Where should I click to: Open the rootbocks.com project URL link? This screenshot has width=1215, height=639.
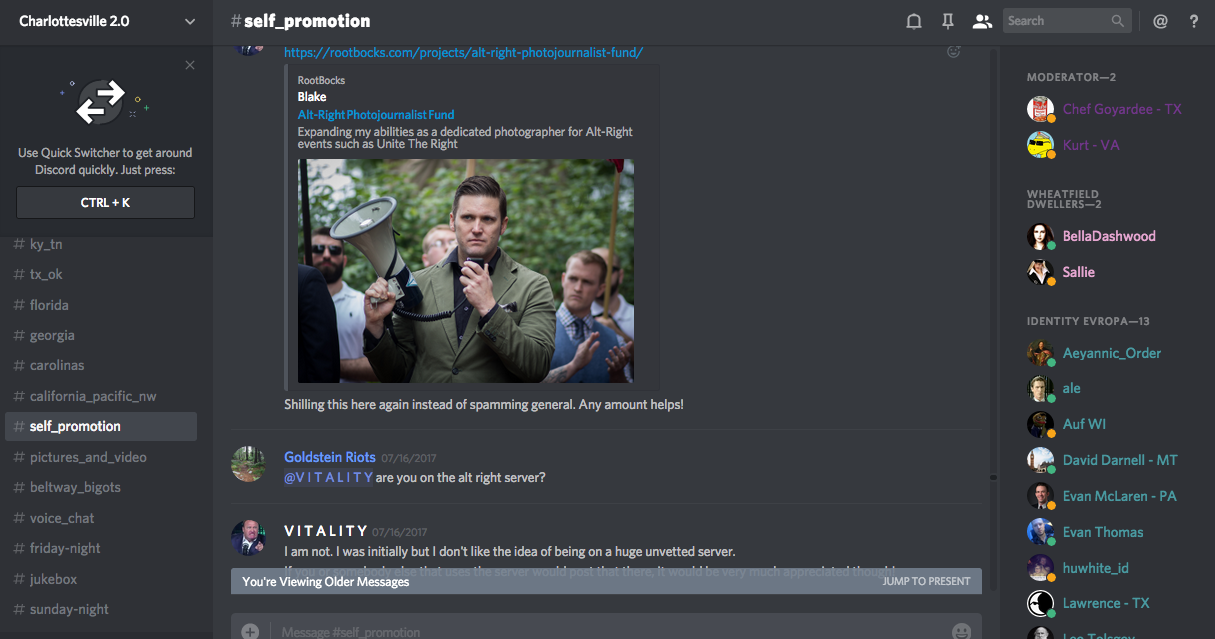[x=463, y=52]
